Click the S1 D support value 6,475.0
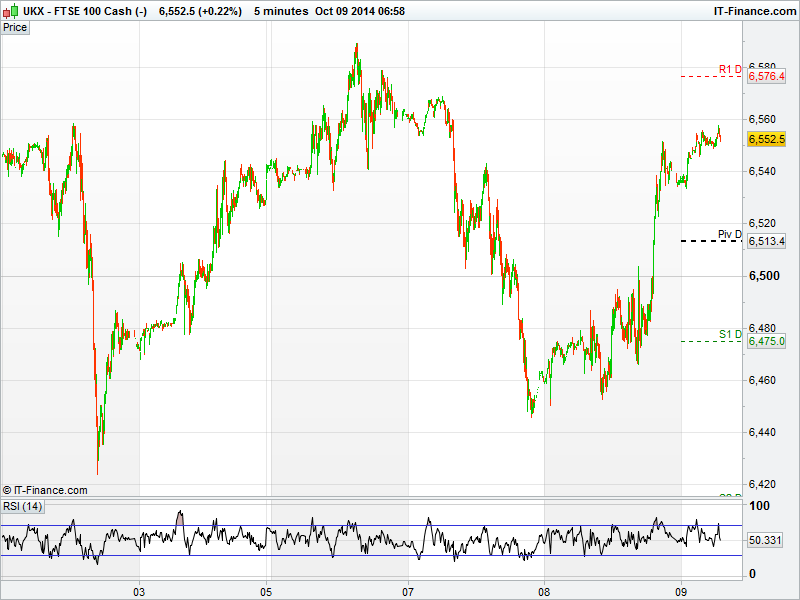Viewport: 800px width, 600px height. coord(767,341)
